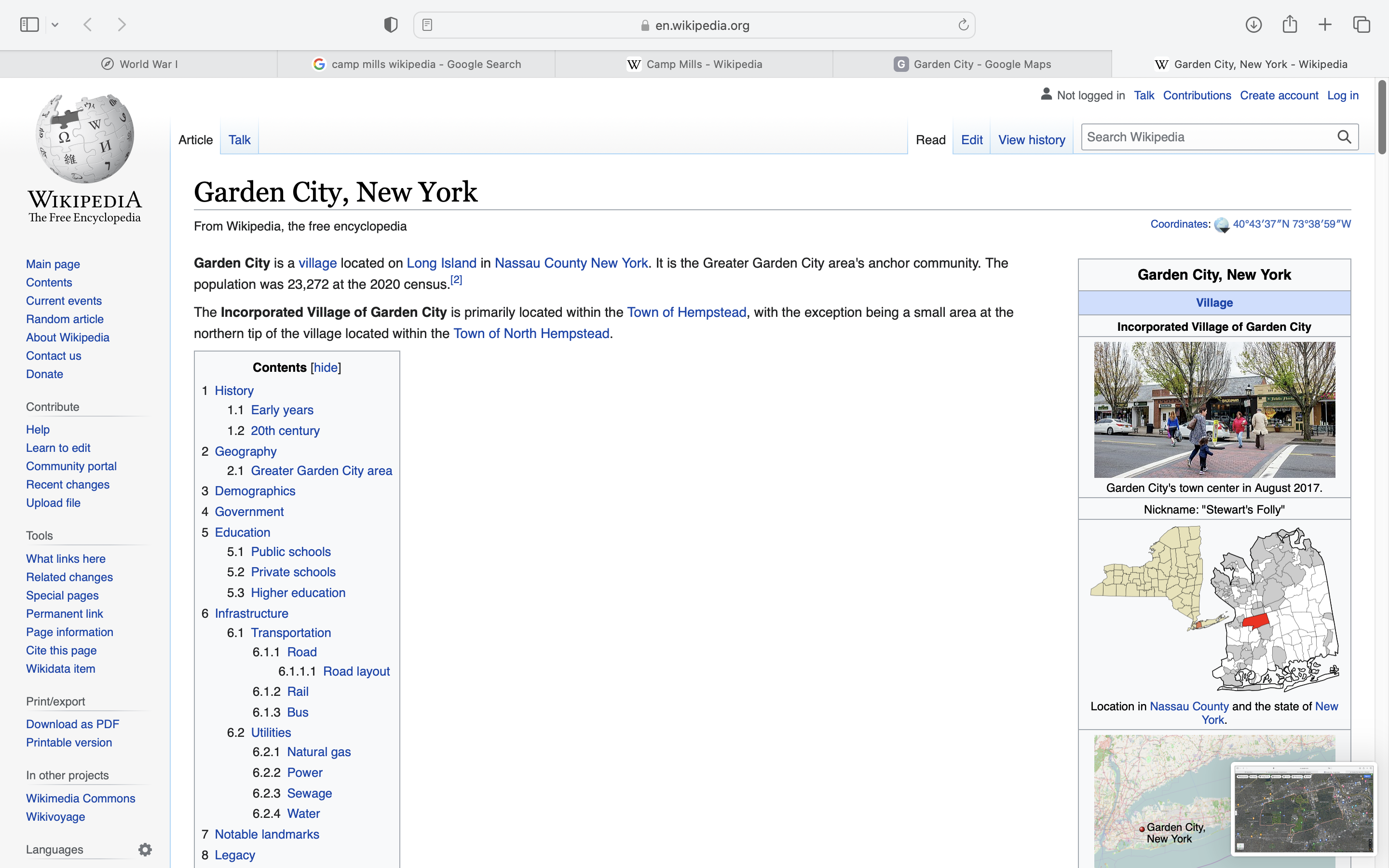
Task: Hide the Contents table via hide link
Action: (x=326, y=367)
